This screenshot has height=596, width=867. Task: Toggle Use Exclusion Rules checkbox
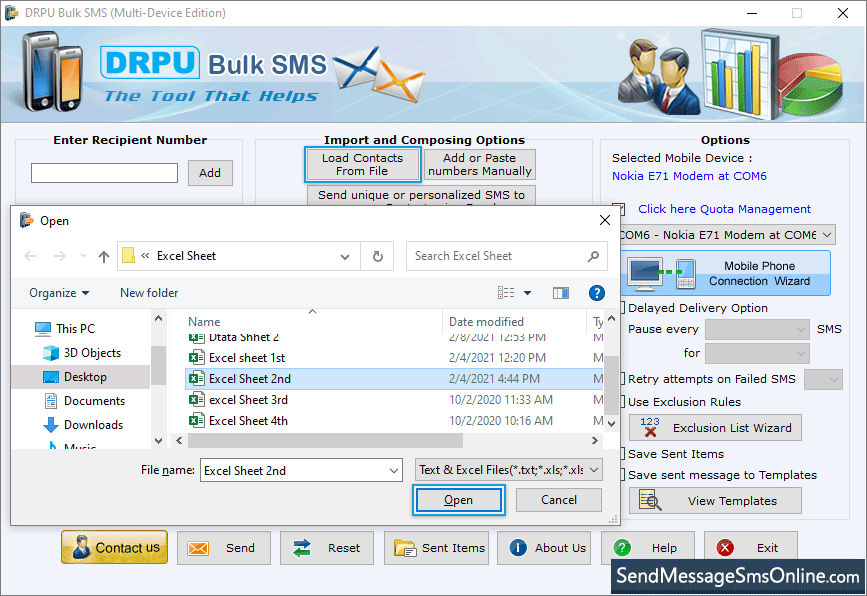coord(622,402)
